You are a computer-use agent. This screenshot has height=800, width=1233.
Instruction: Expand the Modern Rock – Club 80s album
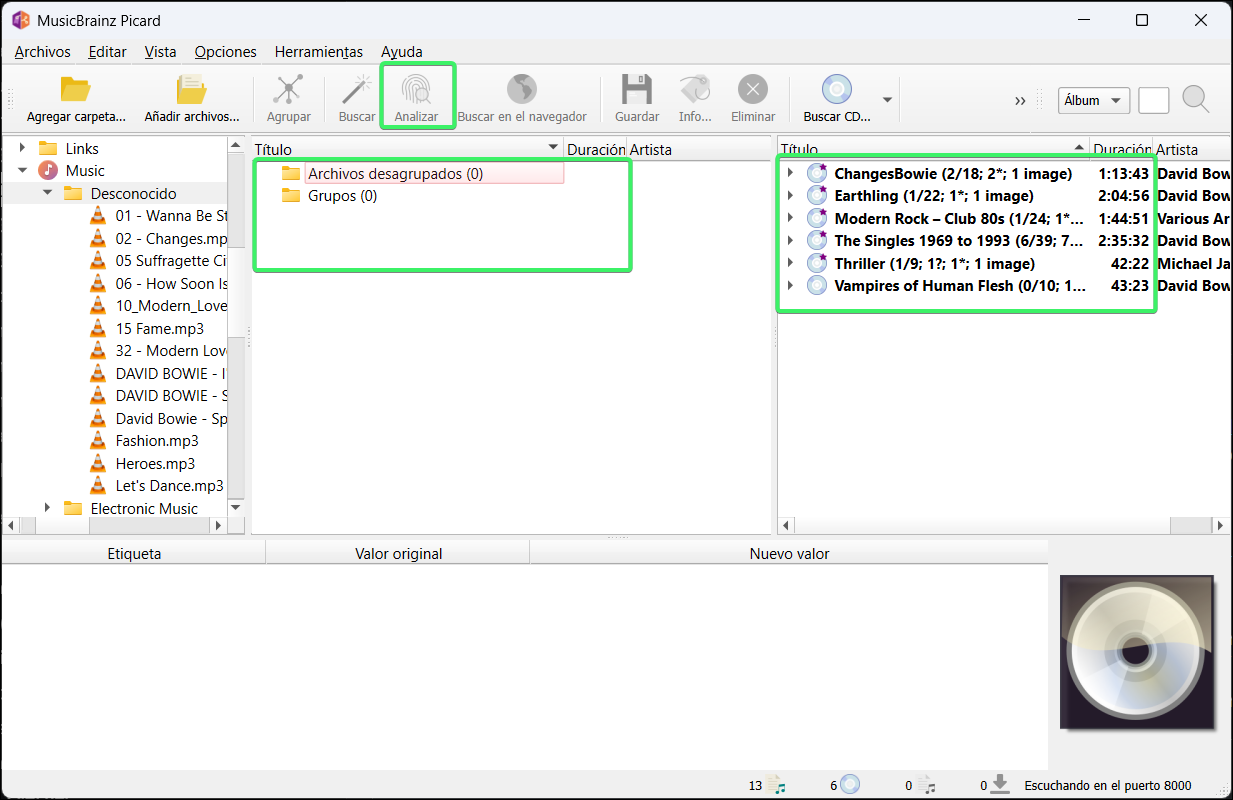(790, 218)
